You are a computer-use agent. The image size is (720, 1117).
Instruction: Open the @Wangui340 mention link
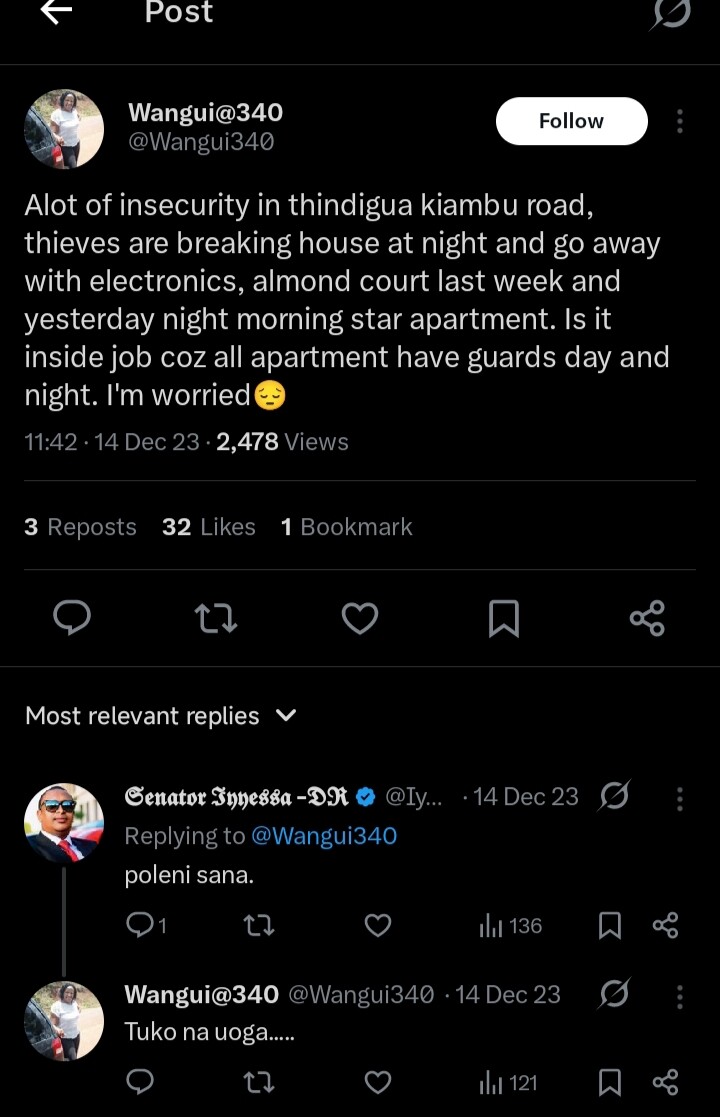(323, 836)
